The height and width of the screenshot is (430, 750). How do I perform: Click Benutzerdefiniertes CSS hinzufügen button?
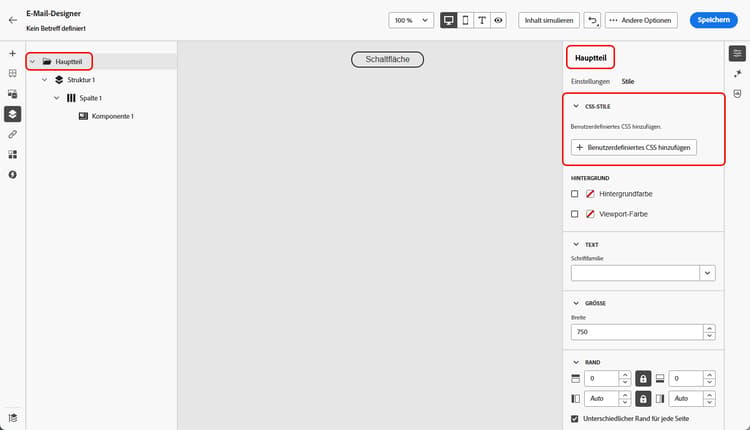coord(633,147)
